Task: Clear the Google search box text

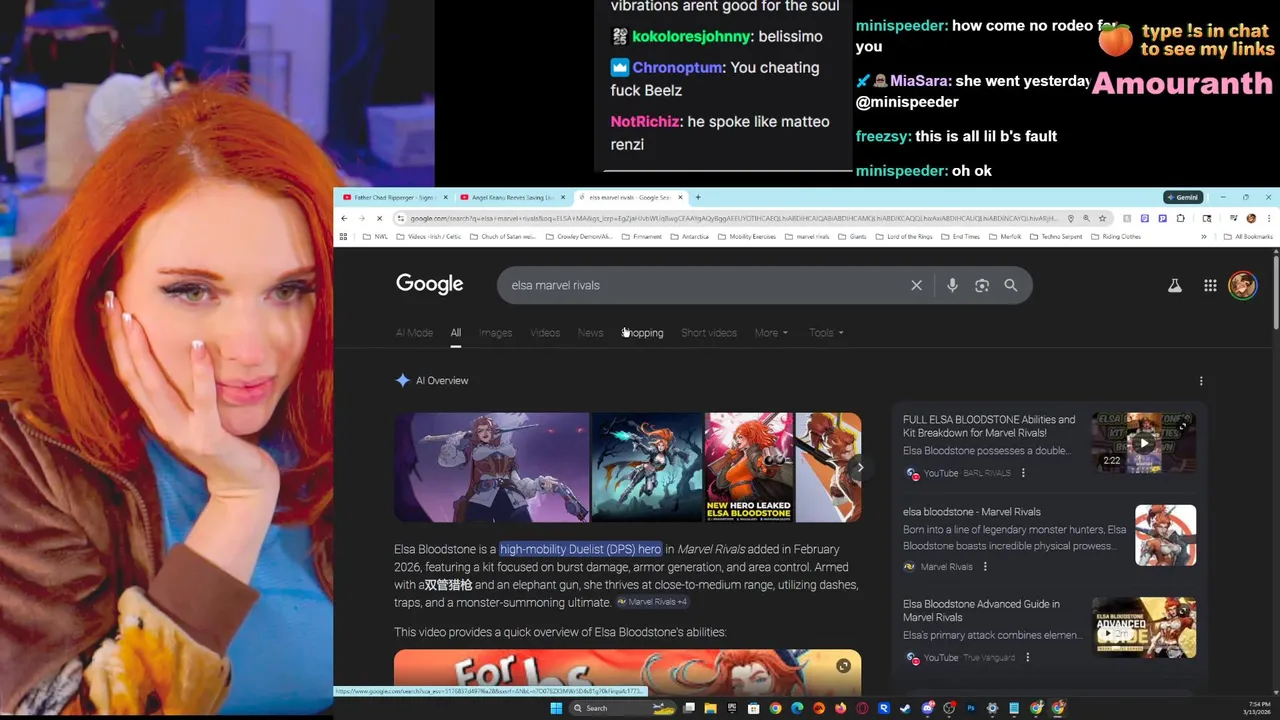Action: point(916,285)
